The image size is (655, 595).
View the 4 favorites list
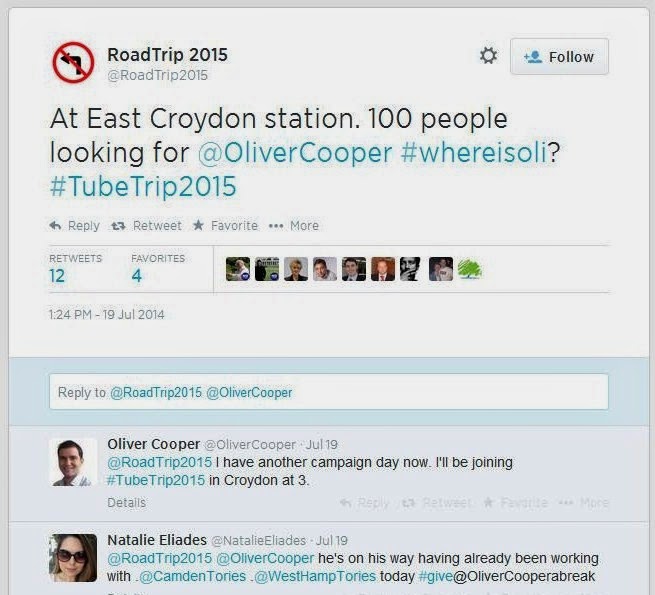(138, 275)
